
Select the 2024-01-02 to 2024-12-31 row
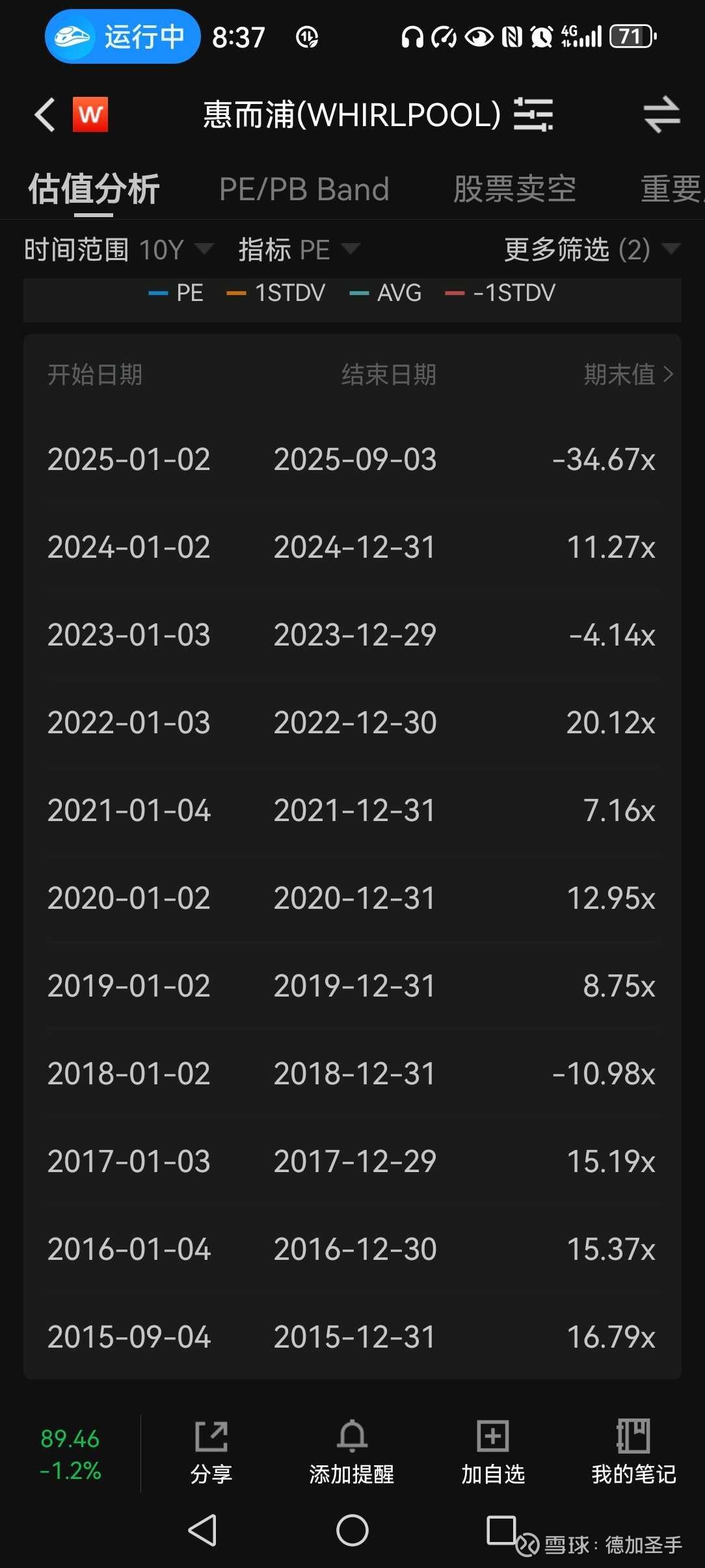coord(352,547)
